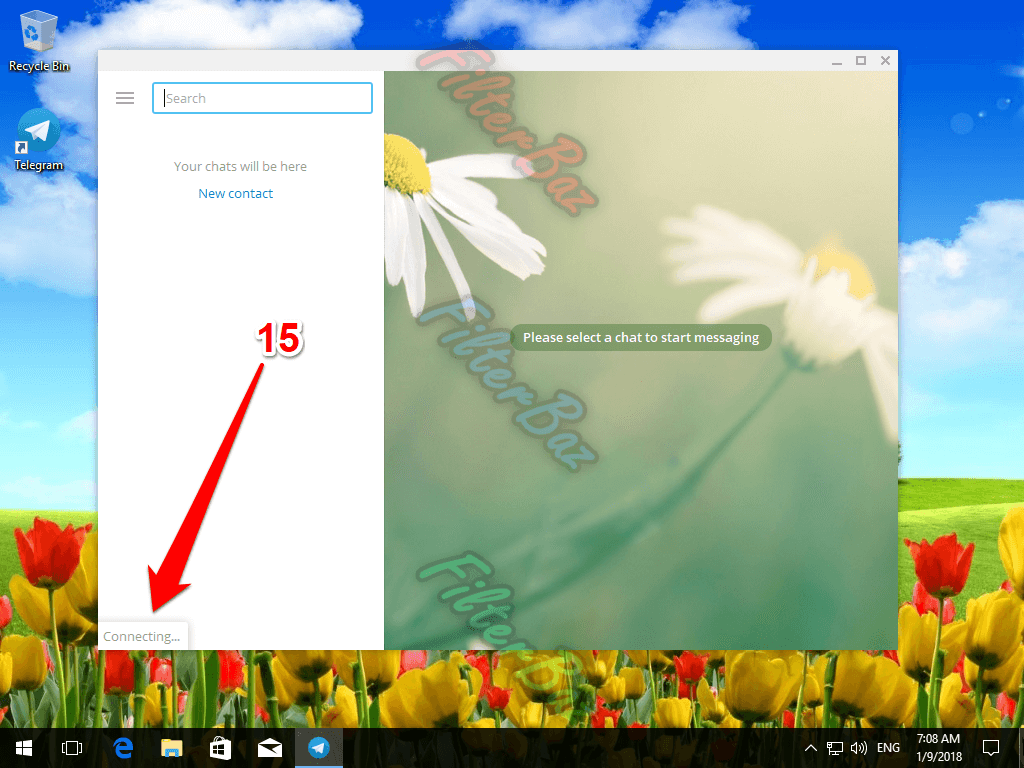Open the network status tray icon

click(835, 747)
